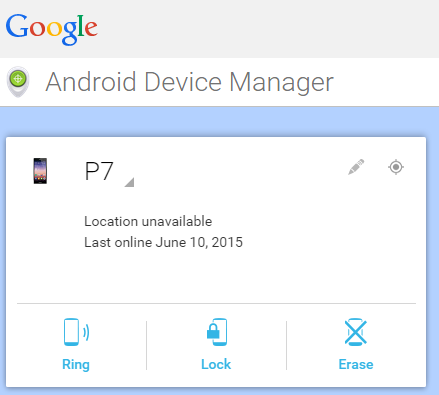Click the gray header bar beside Google logo
Screen dimensions: 439x395
point(267,29)
